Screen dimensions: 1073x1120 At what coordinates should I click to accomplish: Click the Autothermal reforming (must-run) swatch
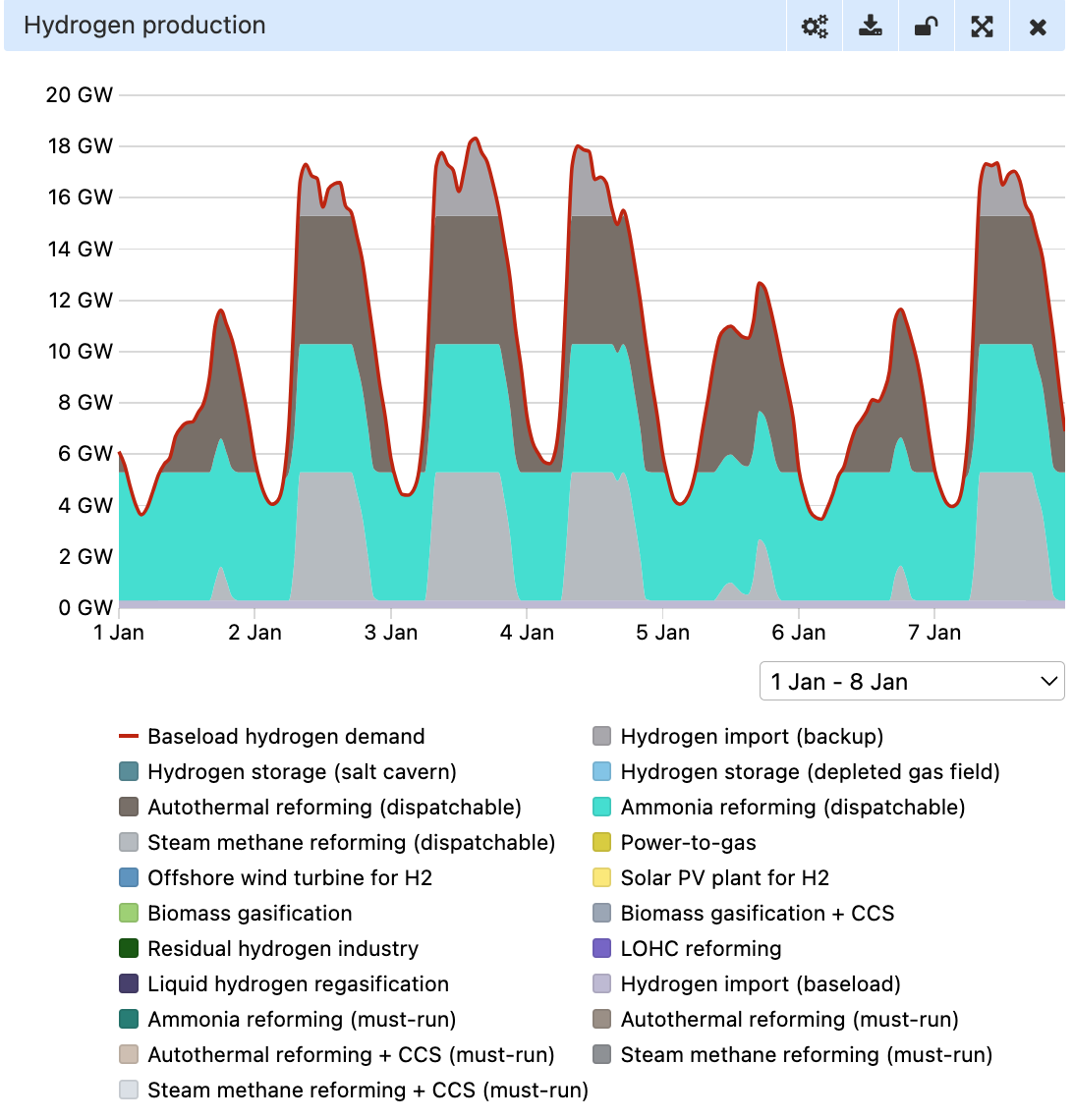(x=601, y=1019)
